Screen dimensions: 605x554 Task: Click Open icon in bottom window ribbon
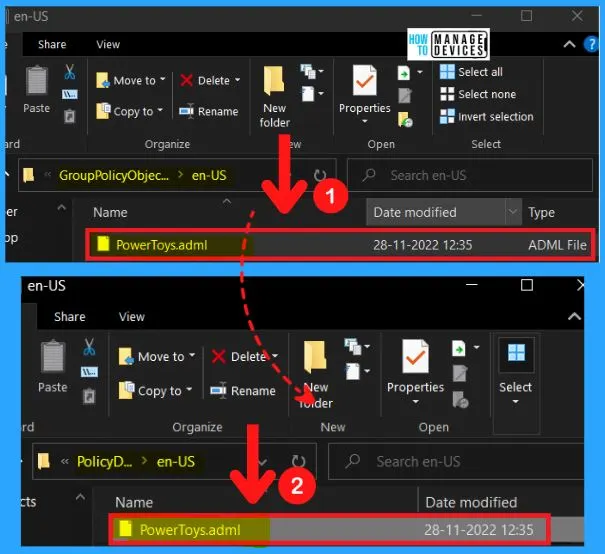(x=459, y=348)
